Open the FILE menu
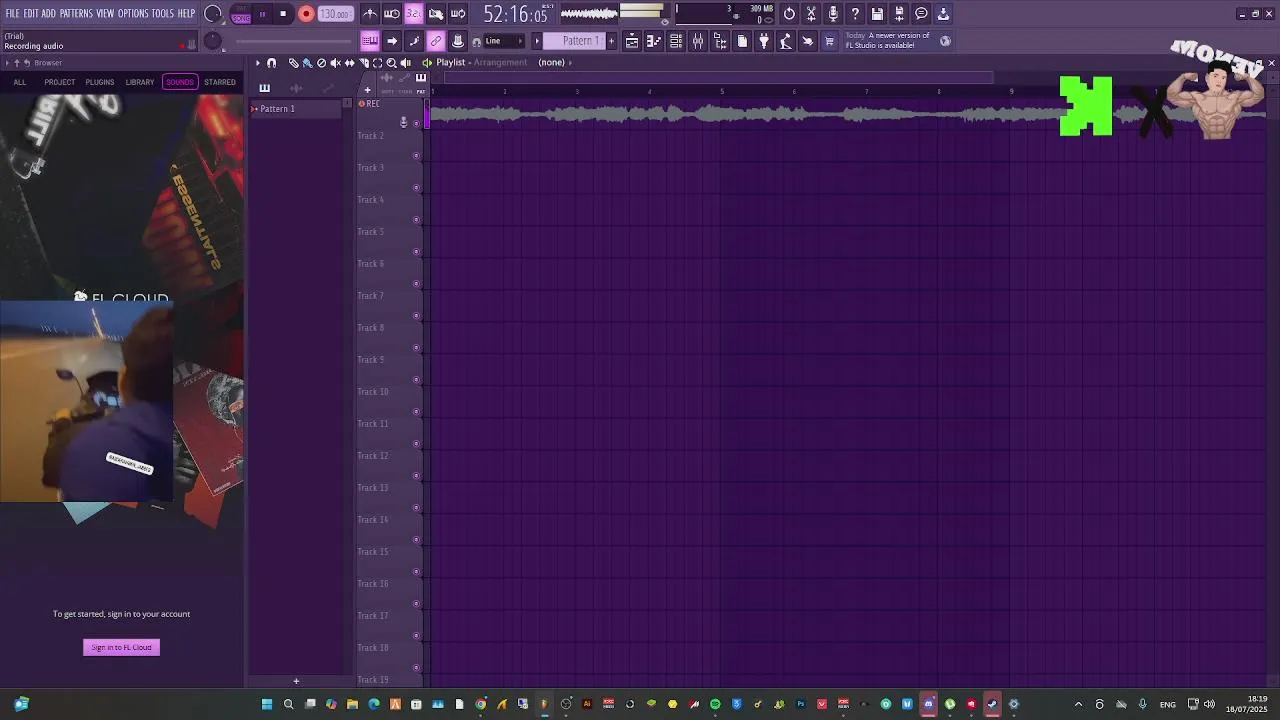The height and width of the screenshot is (720, 1280). pos(13,14)
